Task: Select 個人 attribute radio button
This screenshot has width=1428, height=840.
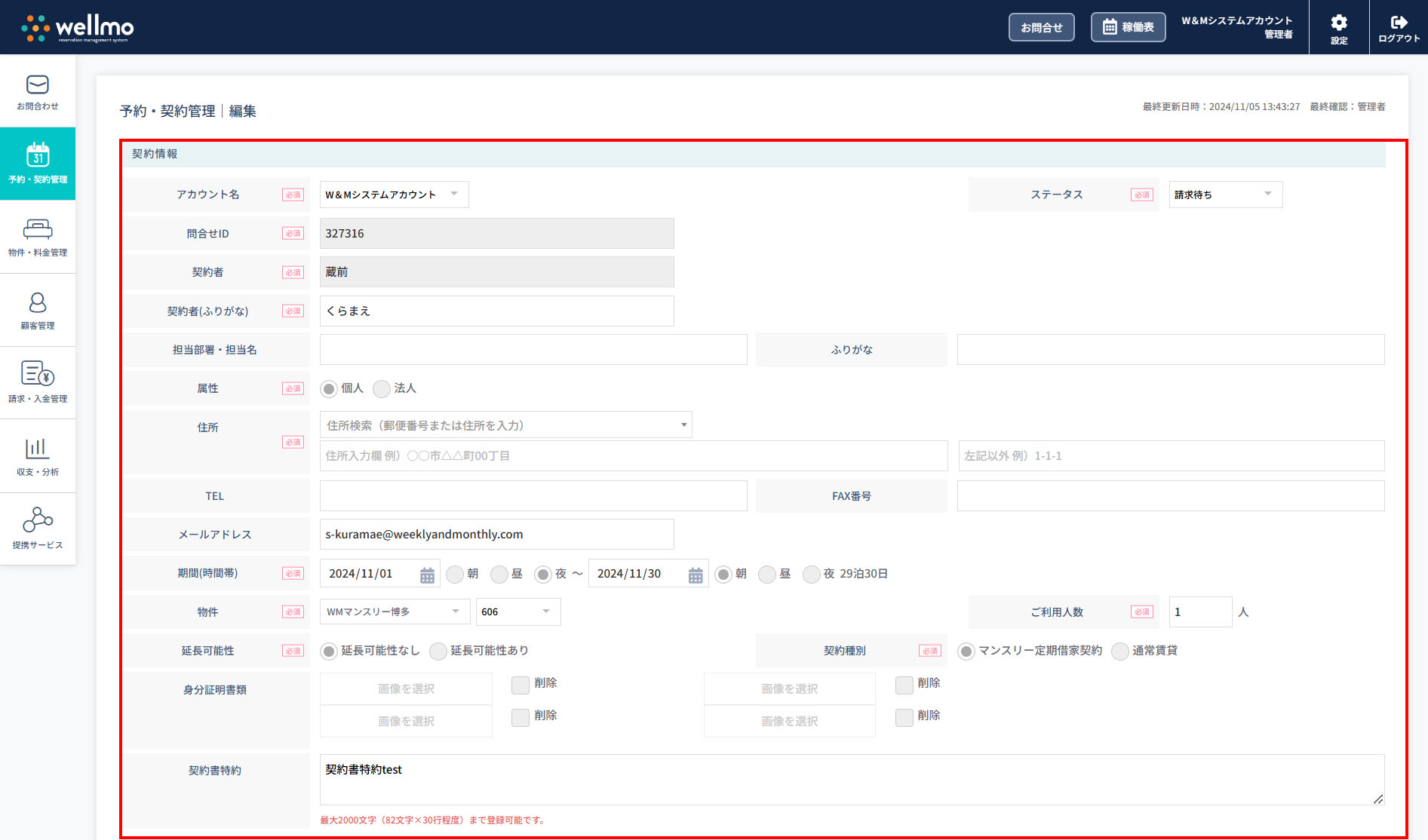Action: tap(329, 389)
